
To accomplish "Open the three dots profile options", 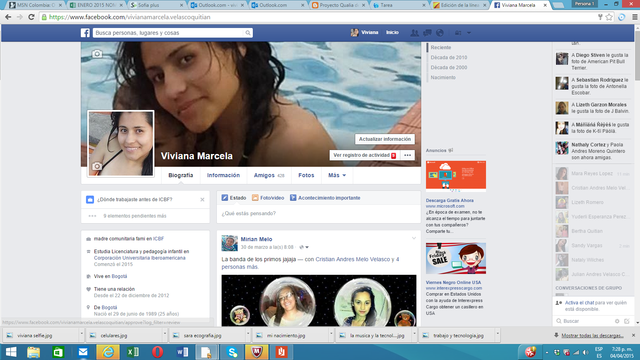I will [407, 155].
